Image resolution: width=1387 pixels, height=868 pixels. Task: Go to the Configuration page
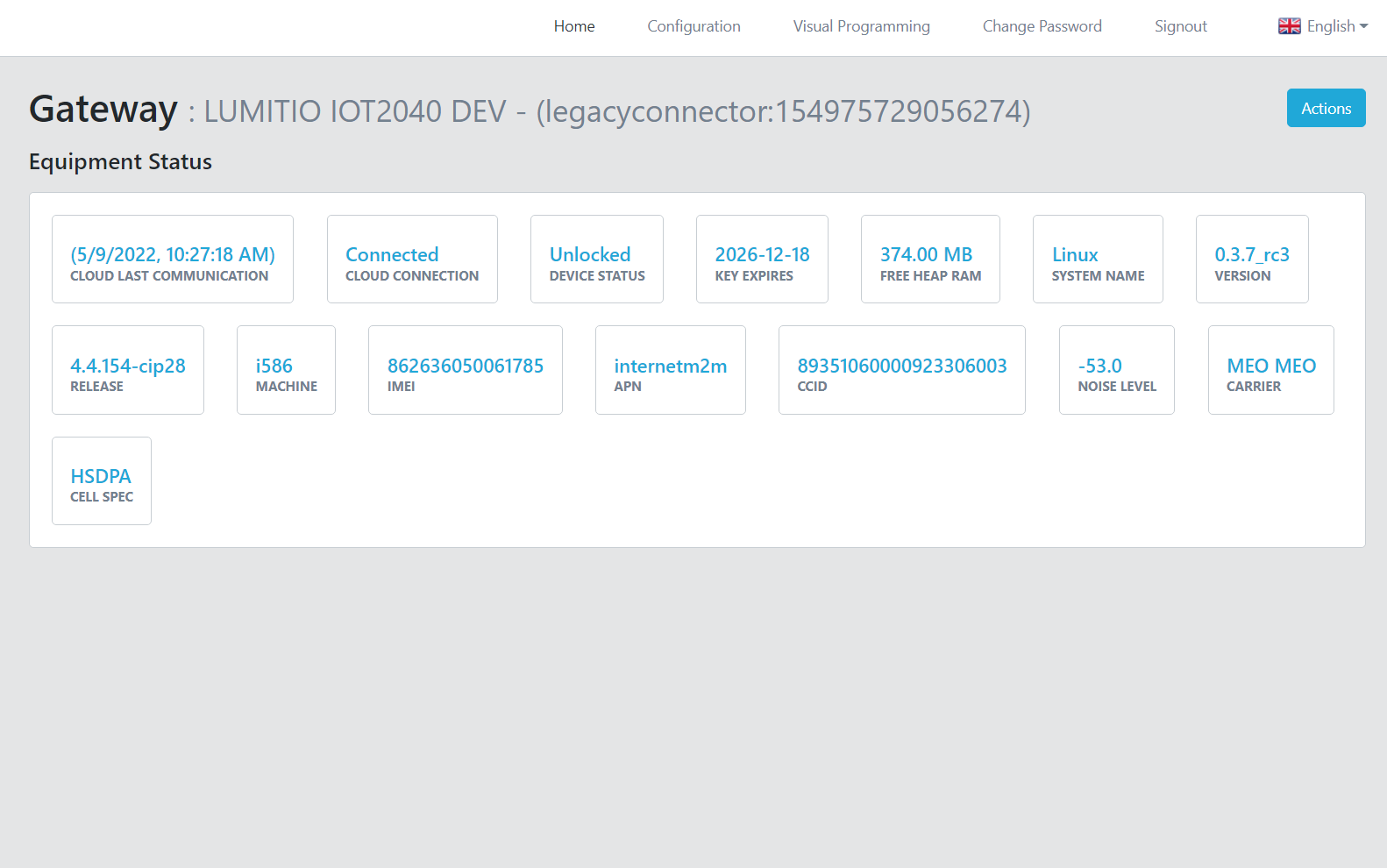click(693, 26)
